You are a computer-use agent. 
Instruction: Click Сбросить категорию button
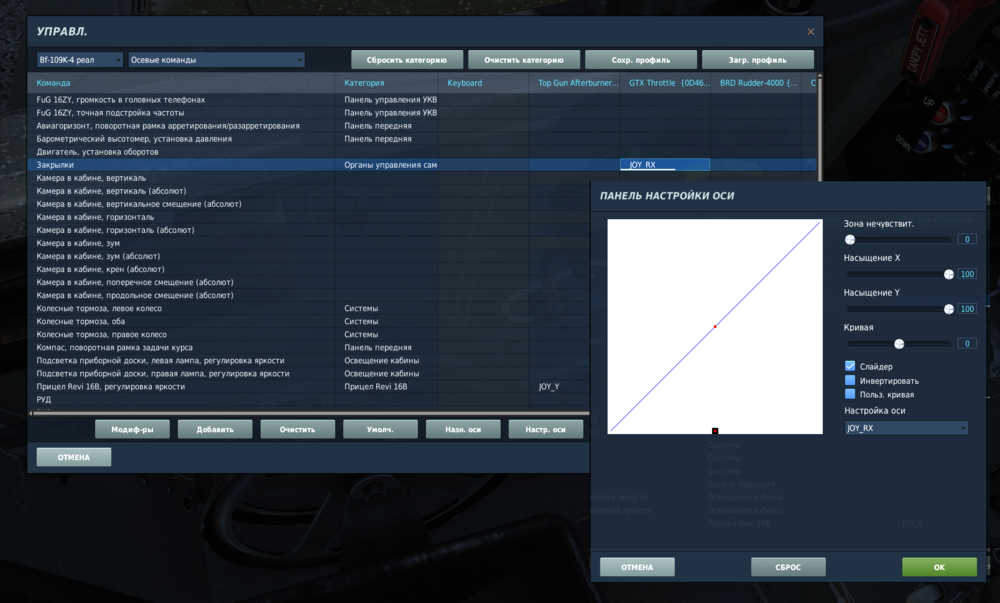coord(407,60)
